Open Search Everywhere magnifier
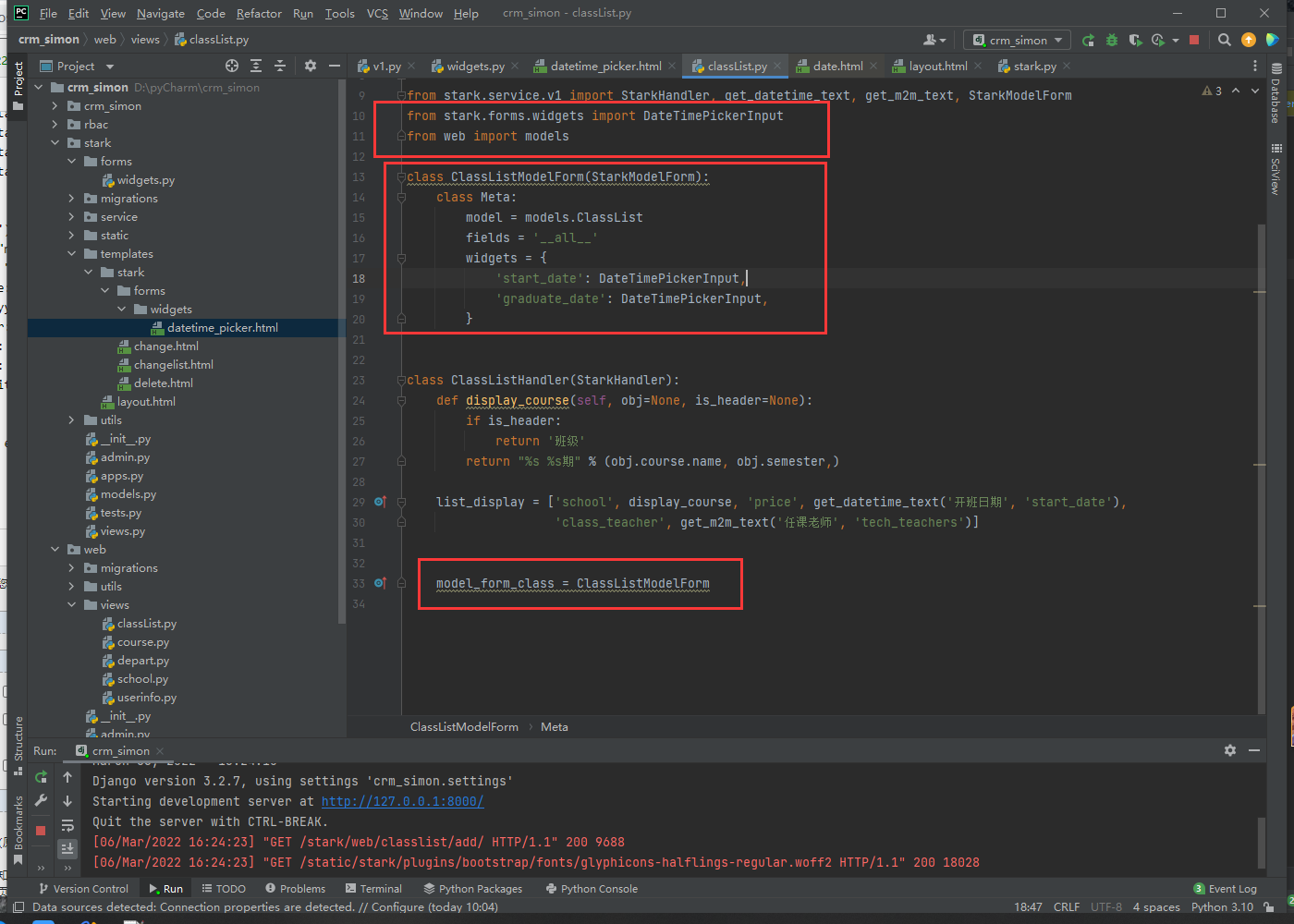The image size is (1294, 924). (x=1225, y=40)
